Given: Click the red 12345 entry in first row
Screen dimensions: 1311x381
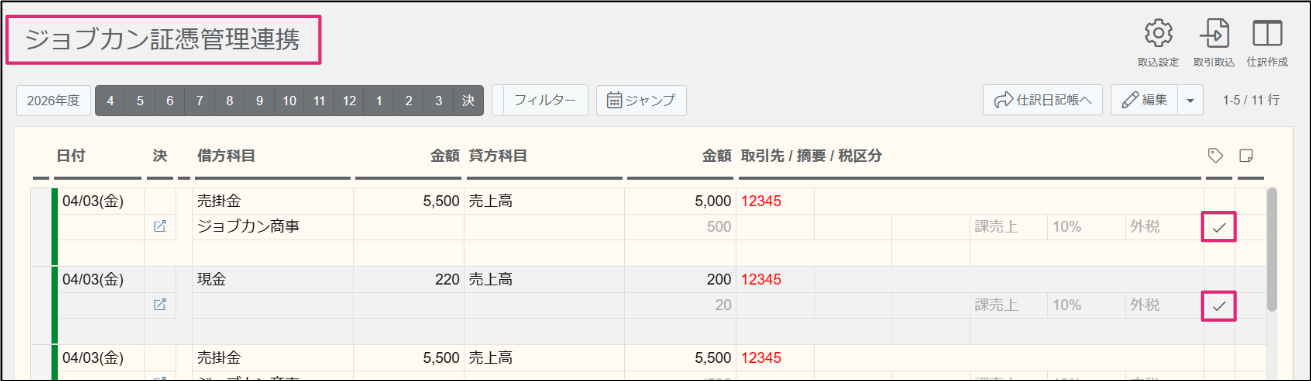Looking at the screenshot, I should tap(762, 201).
